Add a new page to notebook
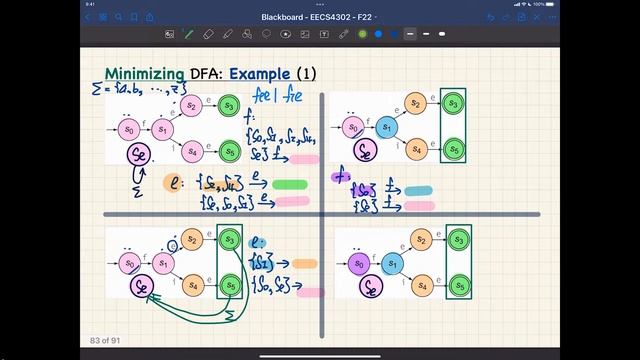Screen dimensions: 640x360 coord(522,18)
